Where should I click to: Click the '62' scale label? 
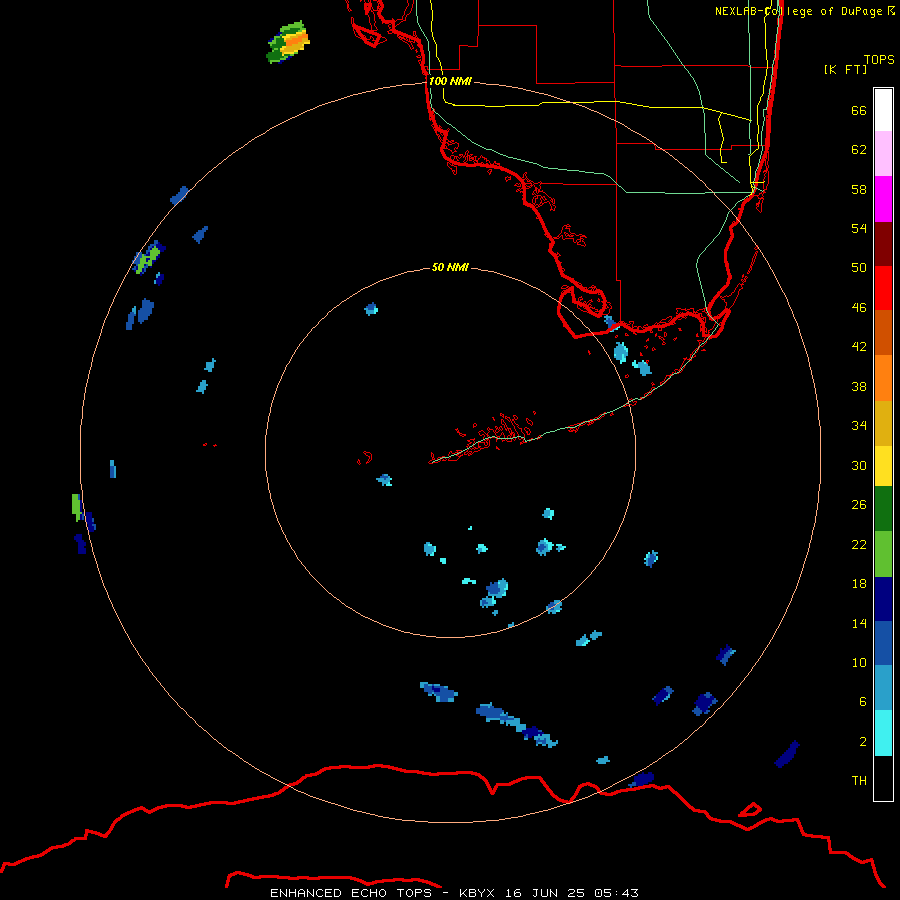pos(859,150)
